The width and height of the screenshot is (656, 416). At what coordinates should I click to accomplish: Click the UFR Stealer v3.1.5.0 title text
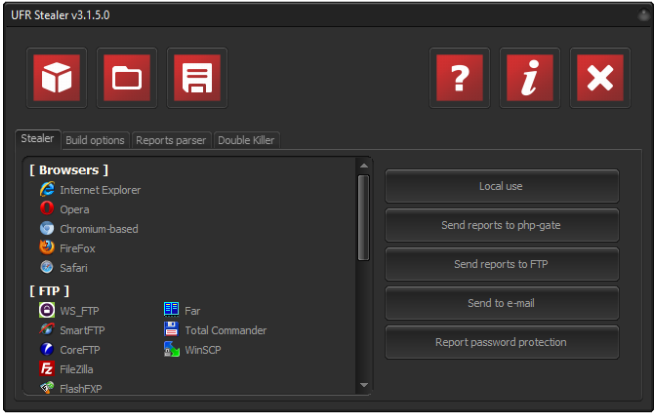(x=61, y=15)
